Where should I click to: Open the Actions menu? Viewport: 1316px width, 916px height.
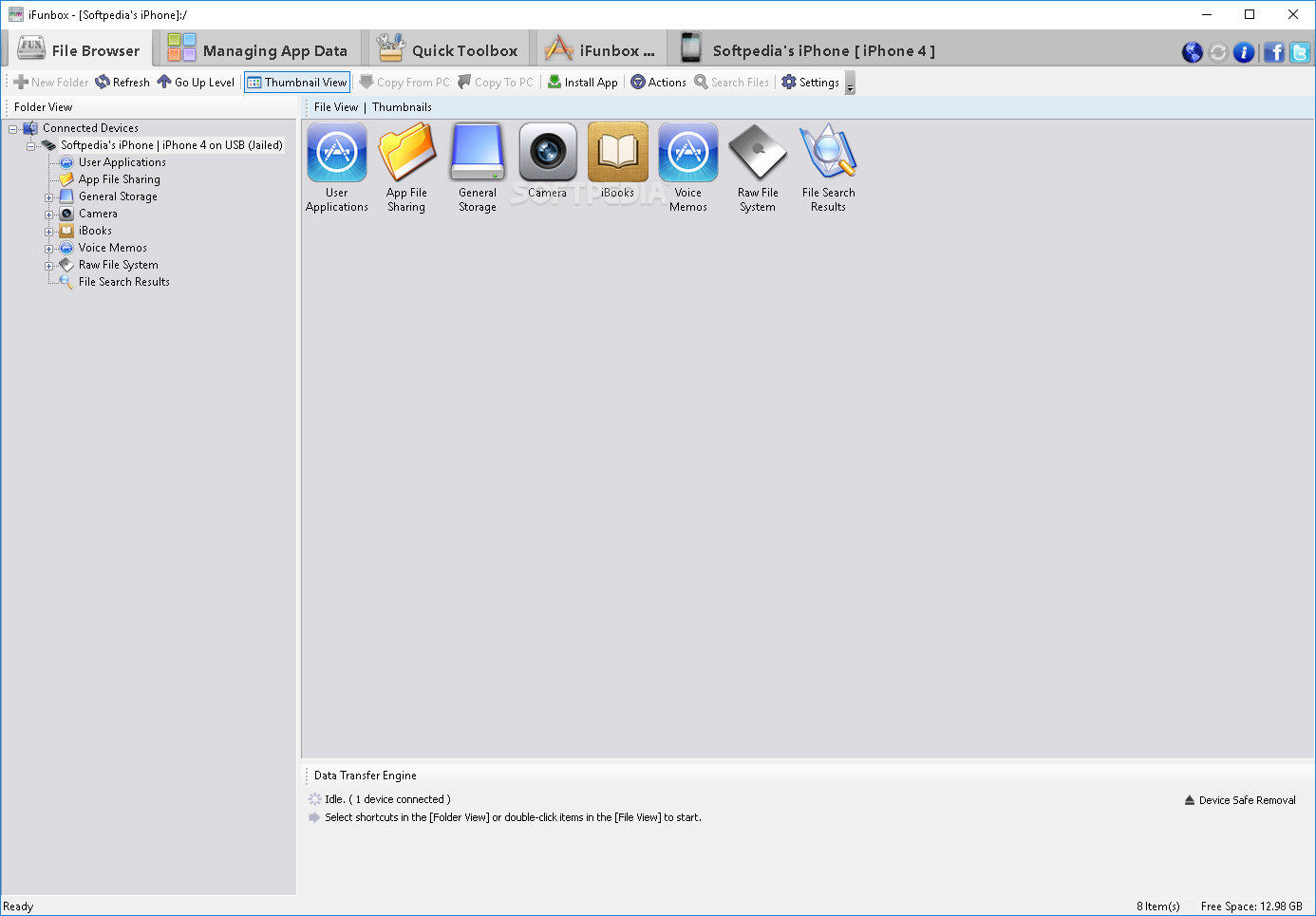coord(658,83)
